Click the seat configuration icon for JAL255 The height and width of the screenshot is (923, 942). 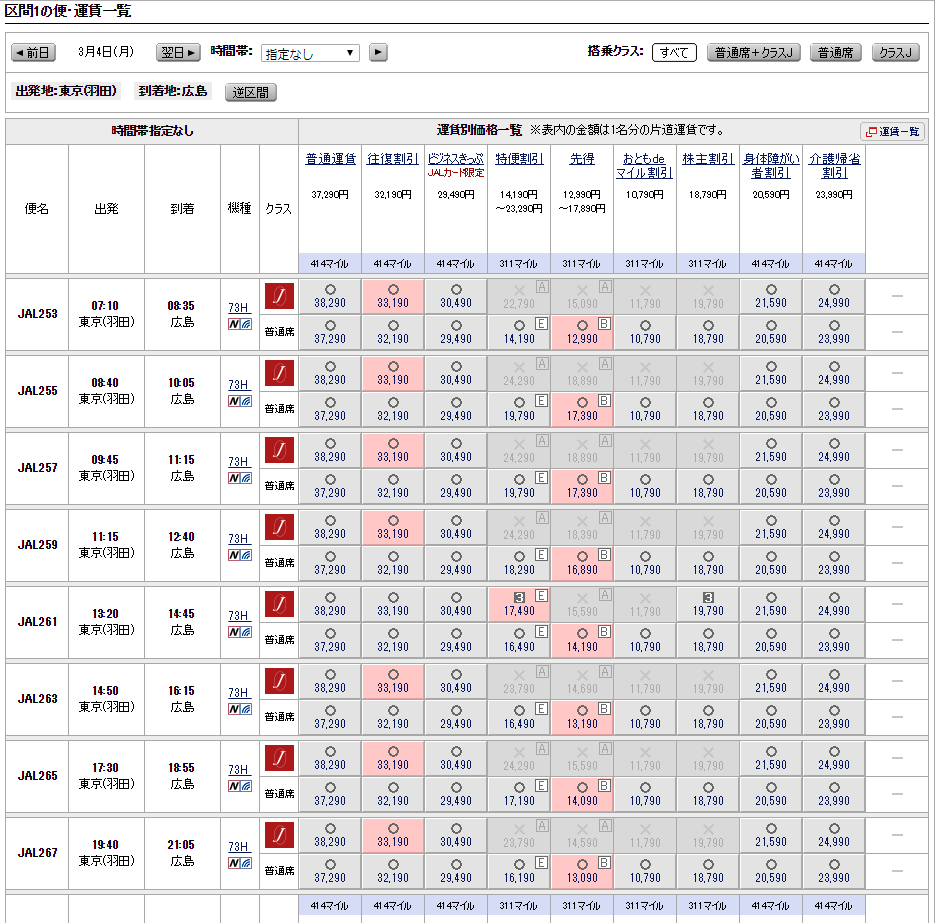coord(240,401)
